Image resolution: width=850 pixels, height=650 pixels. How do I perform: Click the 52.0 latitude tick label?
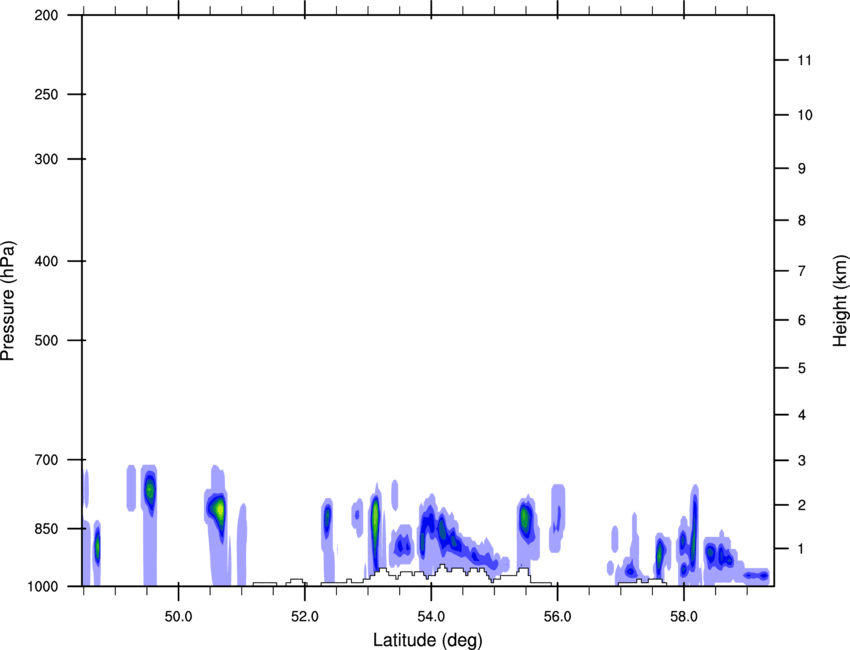[x=305, y=616]
